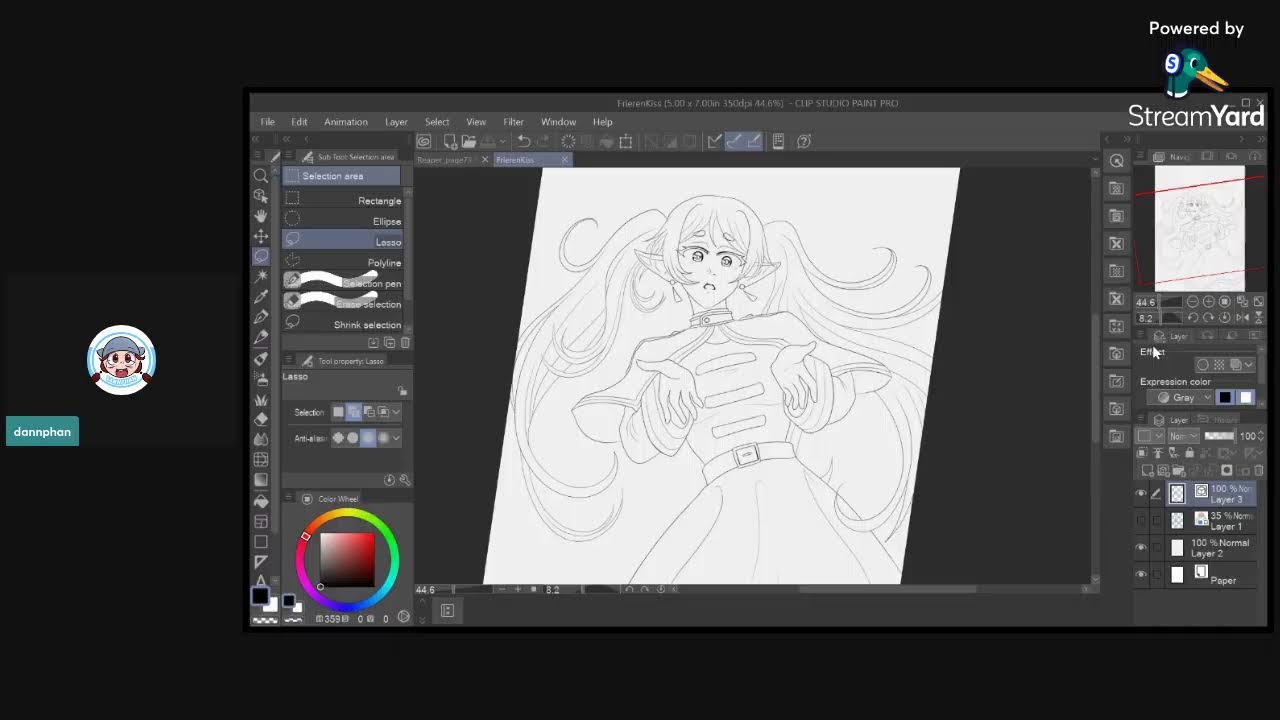Hide Layer 3 via eye icon
Viewport: 1280px width, 720px height.
point(1141,493)
